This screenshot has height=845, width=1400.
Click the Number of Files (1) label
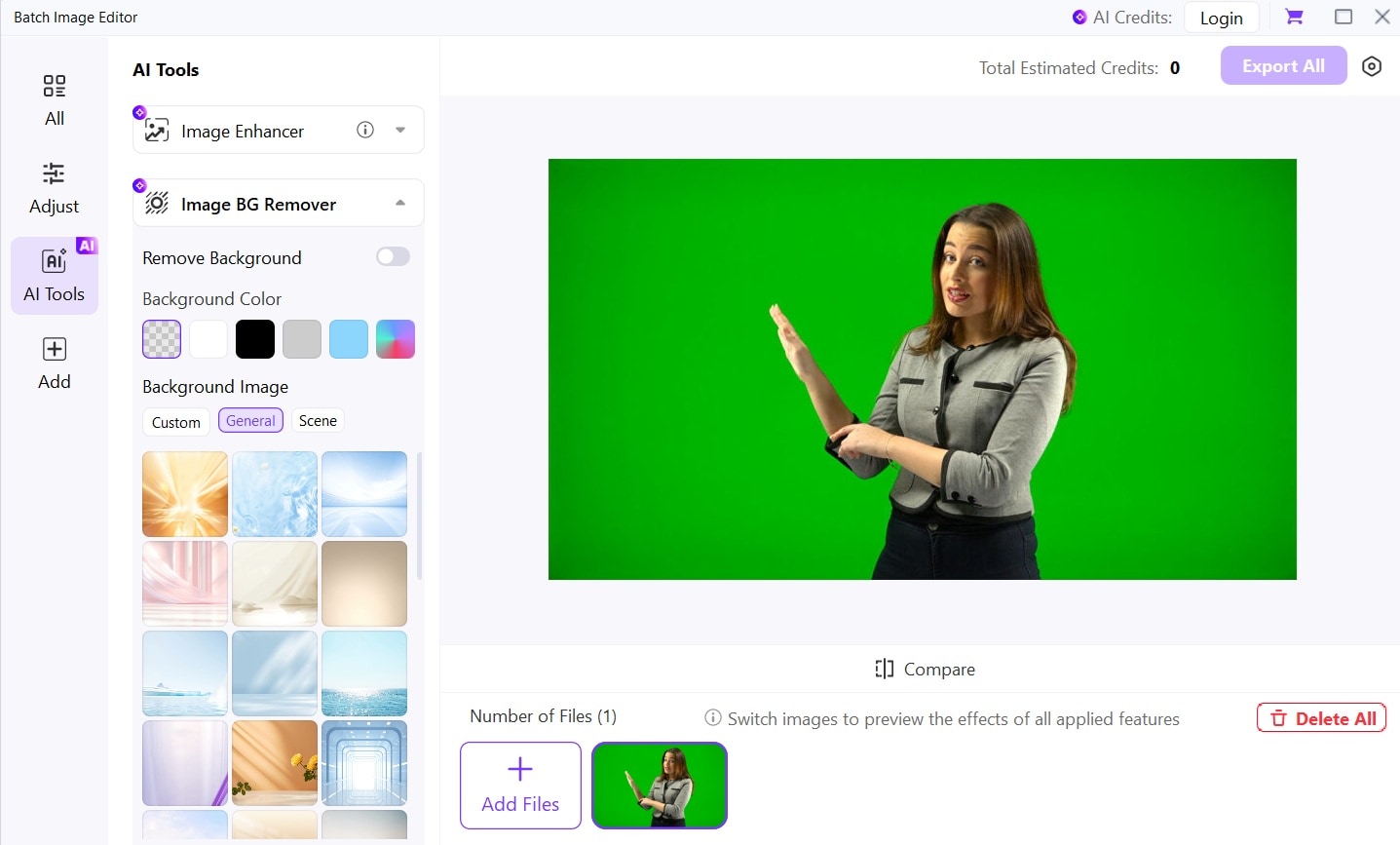(543, 716)
